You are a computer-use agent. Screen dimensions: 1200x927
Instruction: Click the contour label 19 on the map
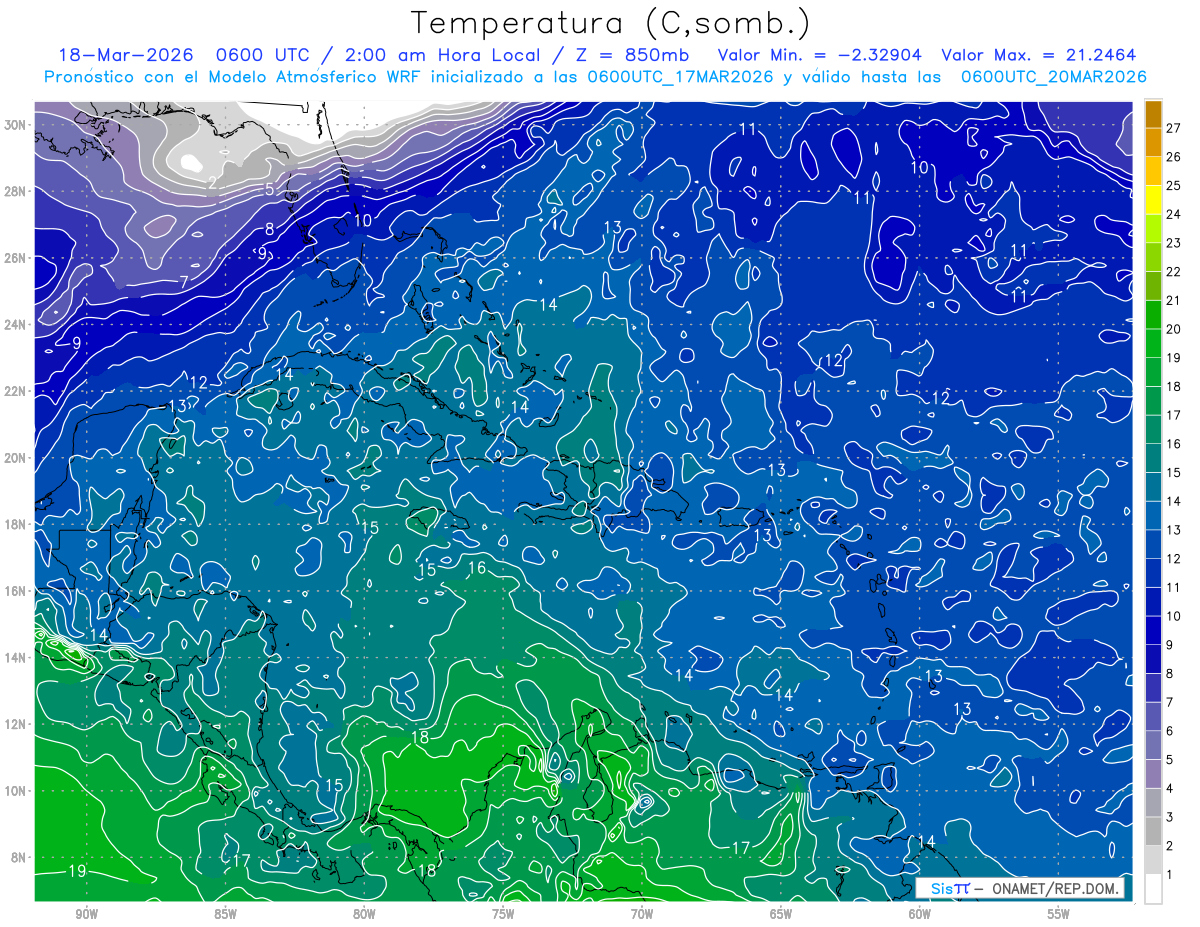[77, 871]
